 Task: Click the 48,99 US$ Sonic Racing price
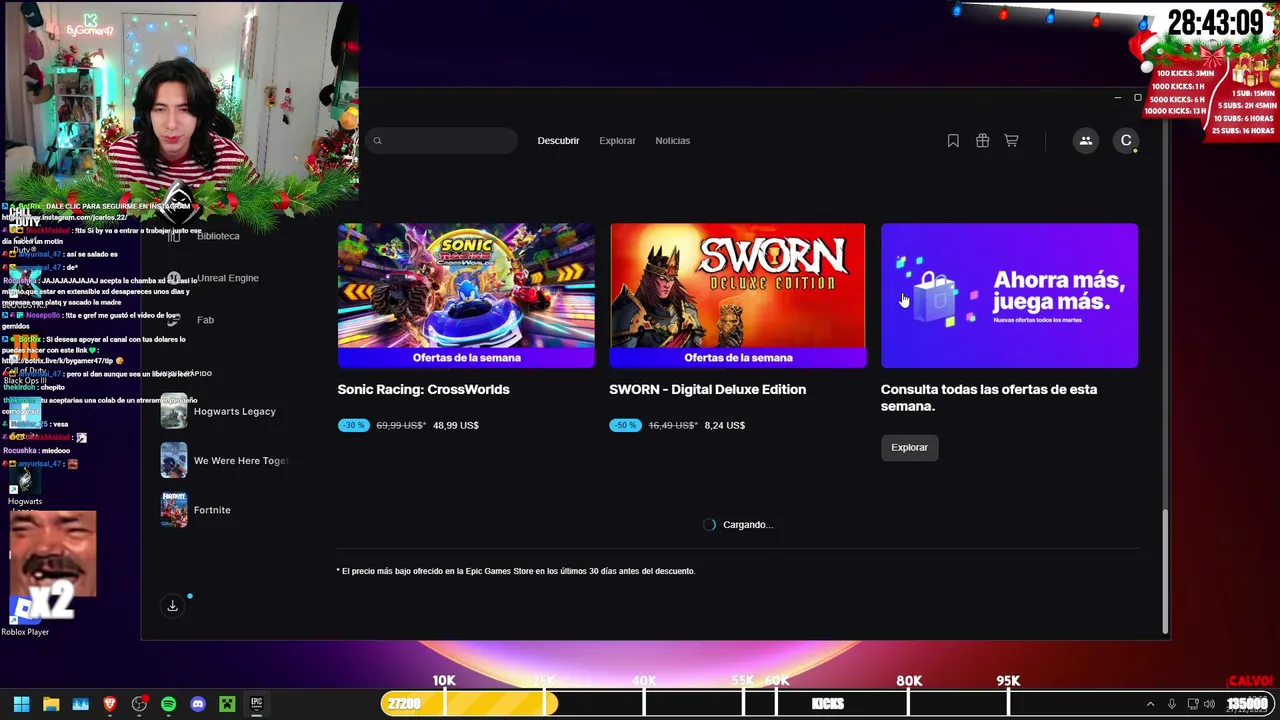tap(454, 425)
